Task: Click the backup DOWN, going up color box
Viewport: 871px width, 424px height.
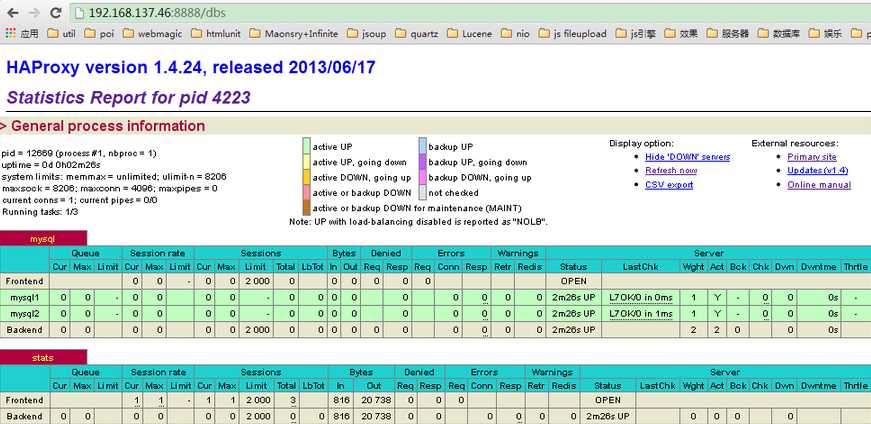Action: [423, 177]
